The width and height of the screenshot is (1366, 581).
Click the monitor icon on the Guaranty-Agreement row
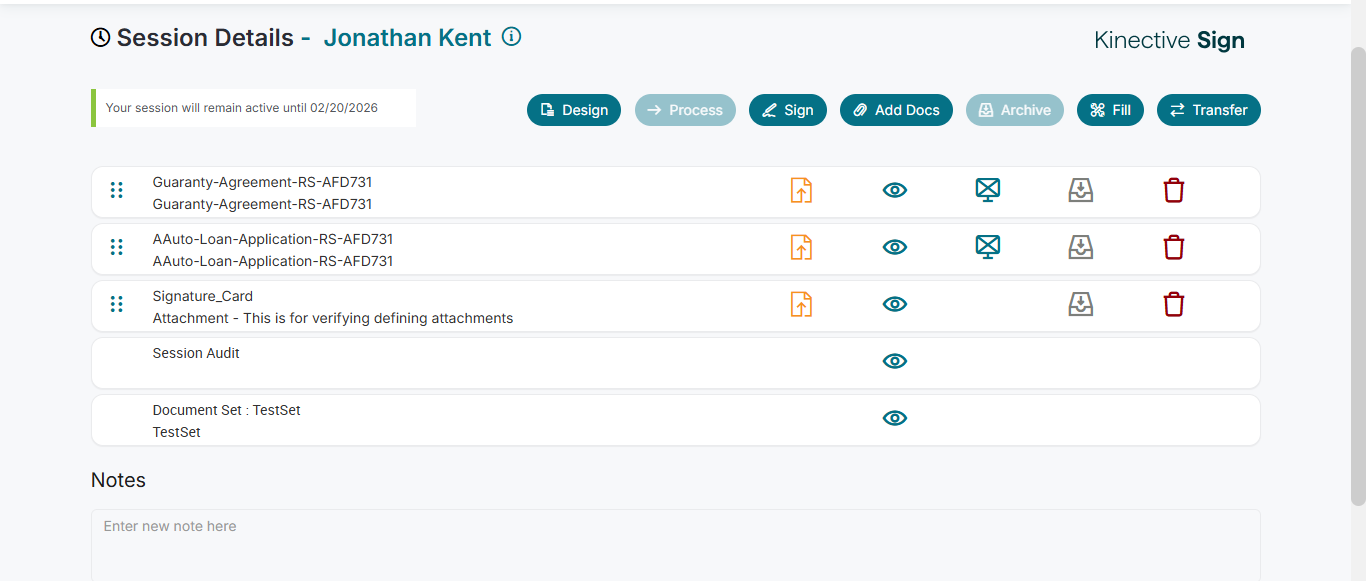(x=988, y=190)
